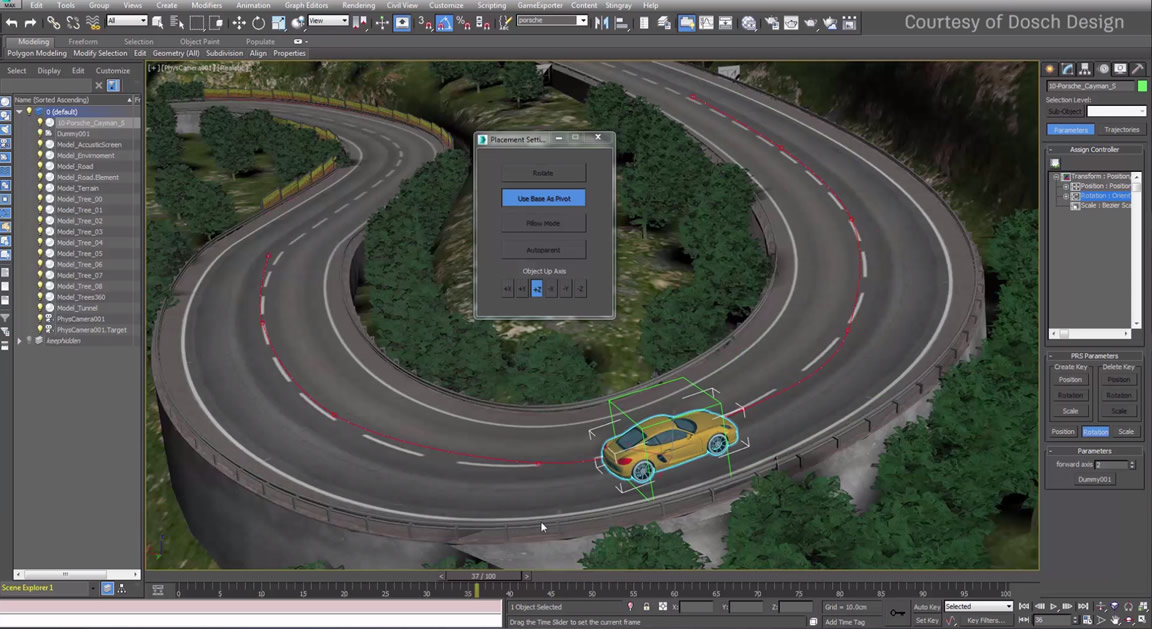Open the reference coordinate View dropdown

(328, 21)
